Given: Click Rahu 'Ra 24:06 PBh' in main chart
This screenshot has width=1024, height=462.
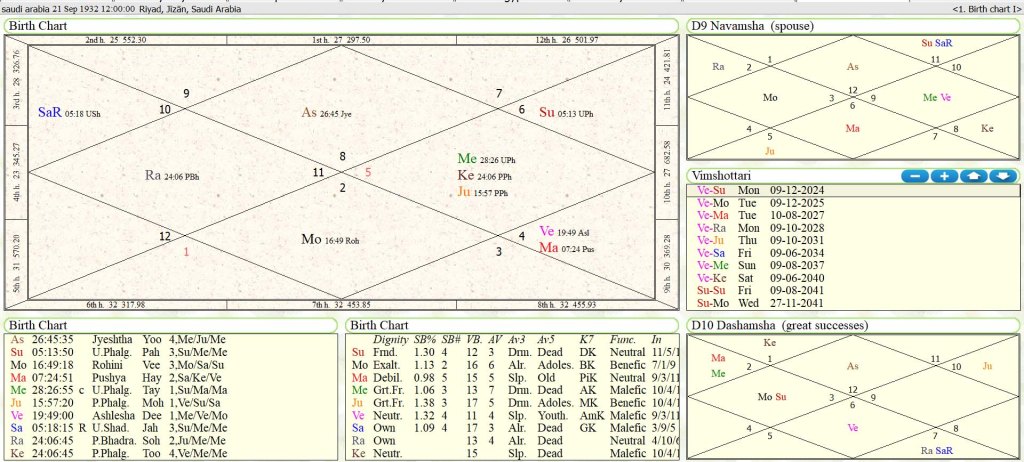Looking at the screenshot, I should point(171,175).
